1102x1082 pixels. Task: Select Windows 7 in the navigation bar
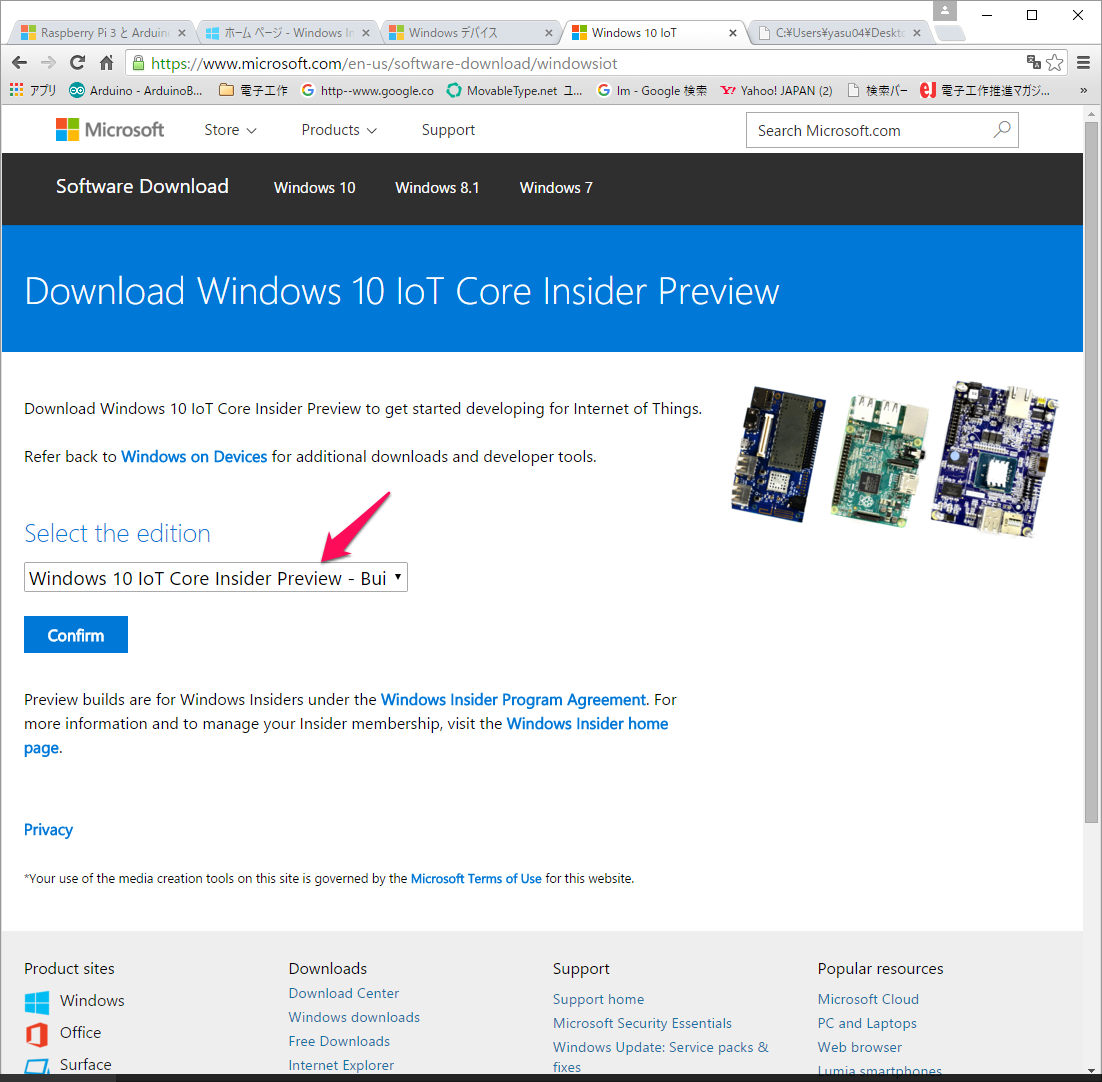tap(556, 188)
